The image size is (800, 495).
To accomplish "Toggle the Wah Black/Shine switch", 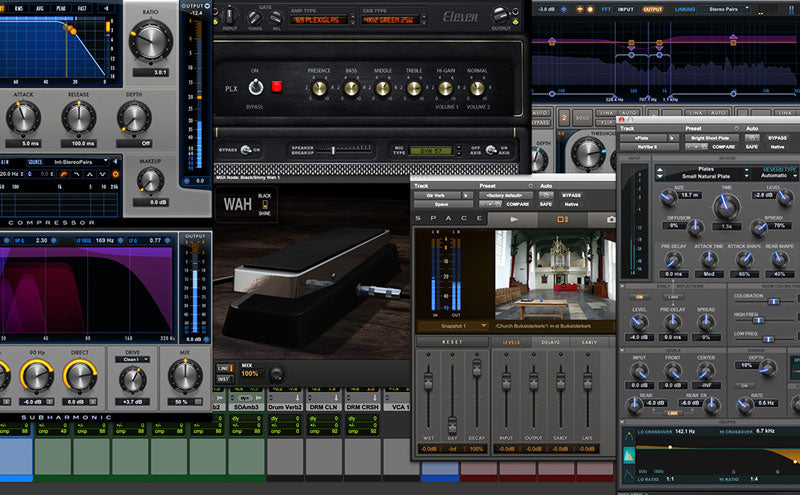I will point(265,205).
